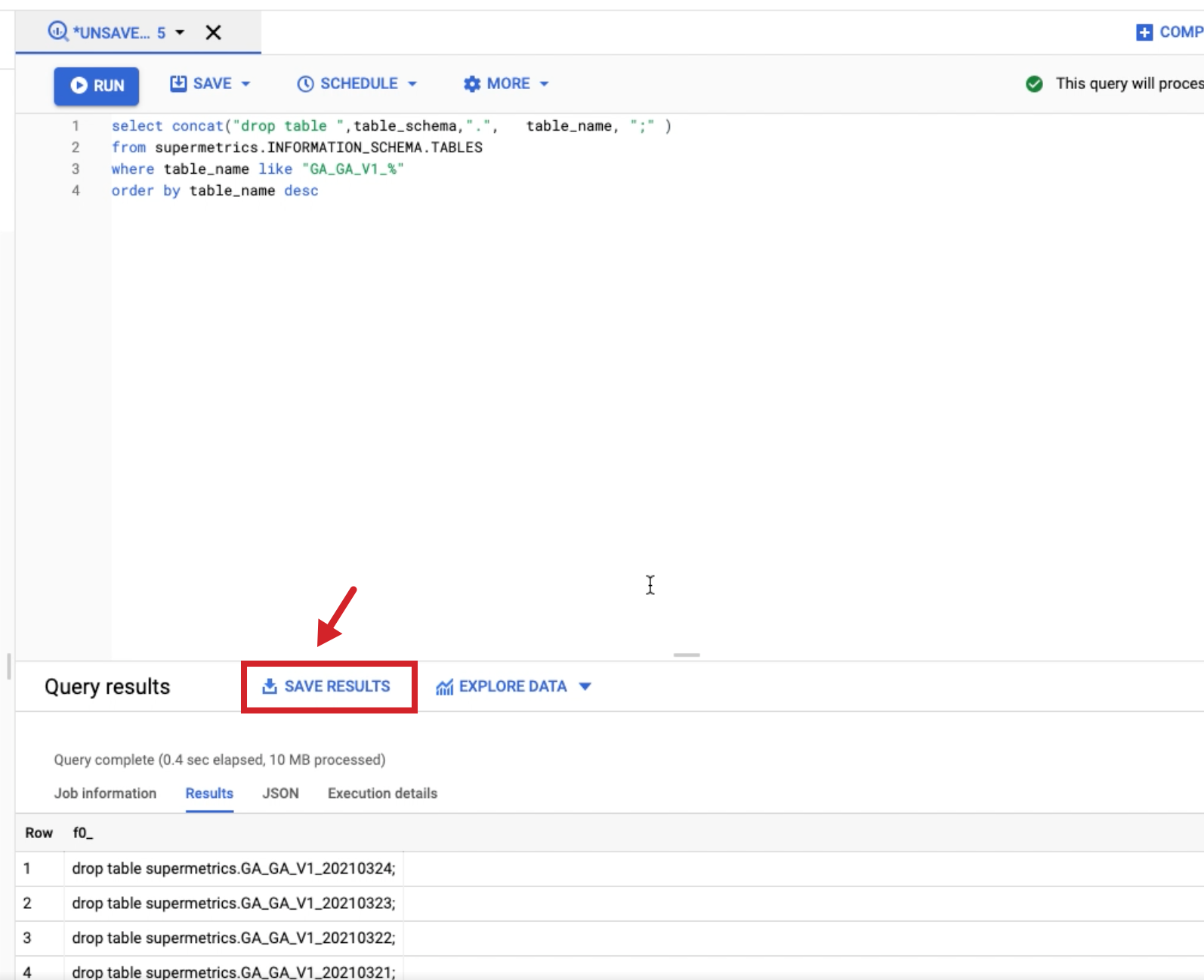Click the compose new query plus icon
The image size is (1204, 980).
point(1144,32)
